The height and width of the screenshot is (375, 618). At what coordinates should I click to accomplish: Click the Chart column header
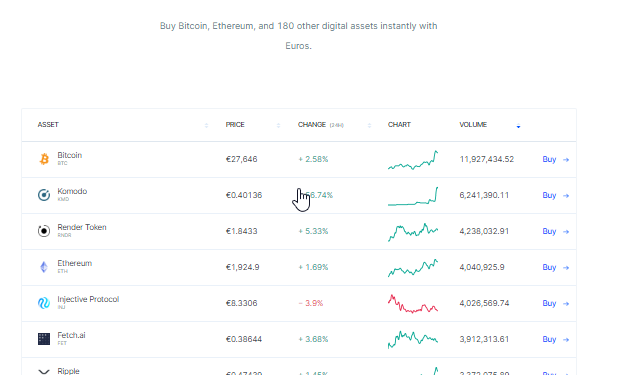[399, 125]
